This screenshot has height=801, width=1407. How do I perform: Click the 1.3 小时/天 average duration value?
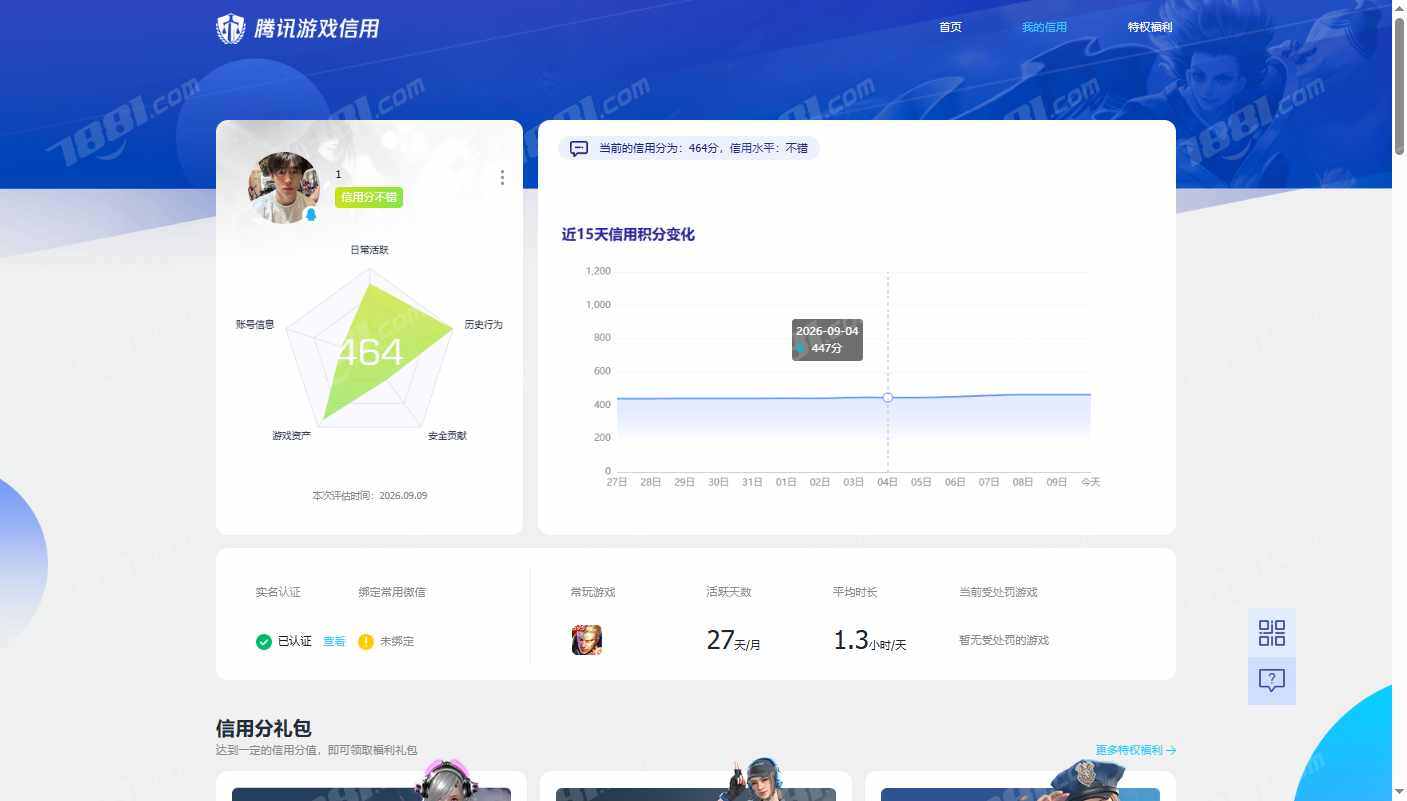point(870,641)
